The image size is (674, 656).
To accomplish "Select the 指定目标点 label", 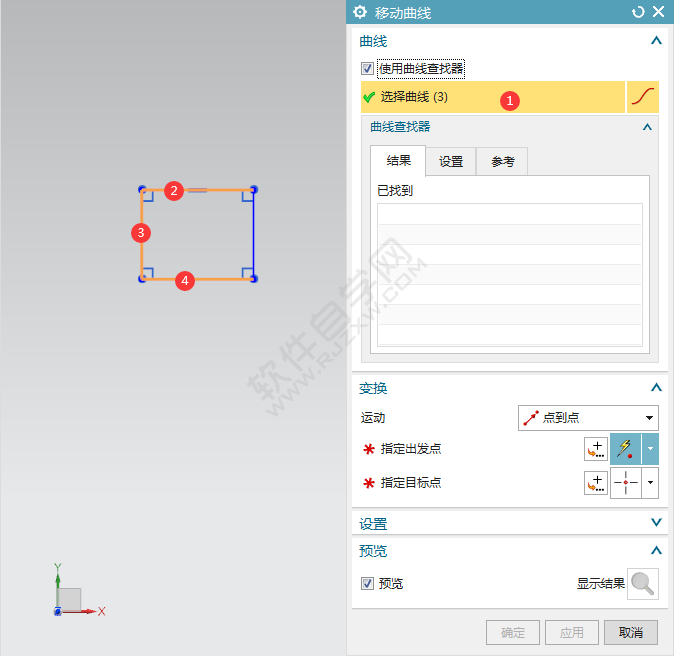I will 411,483.
